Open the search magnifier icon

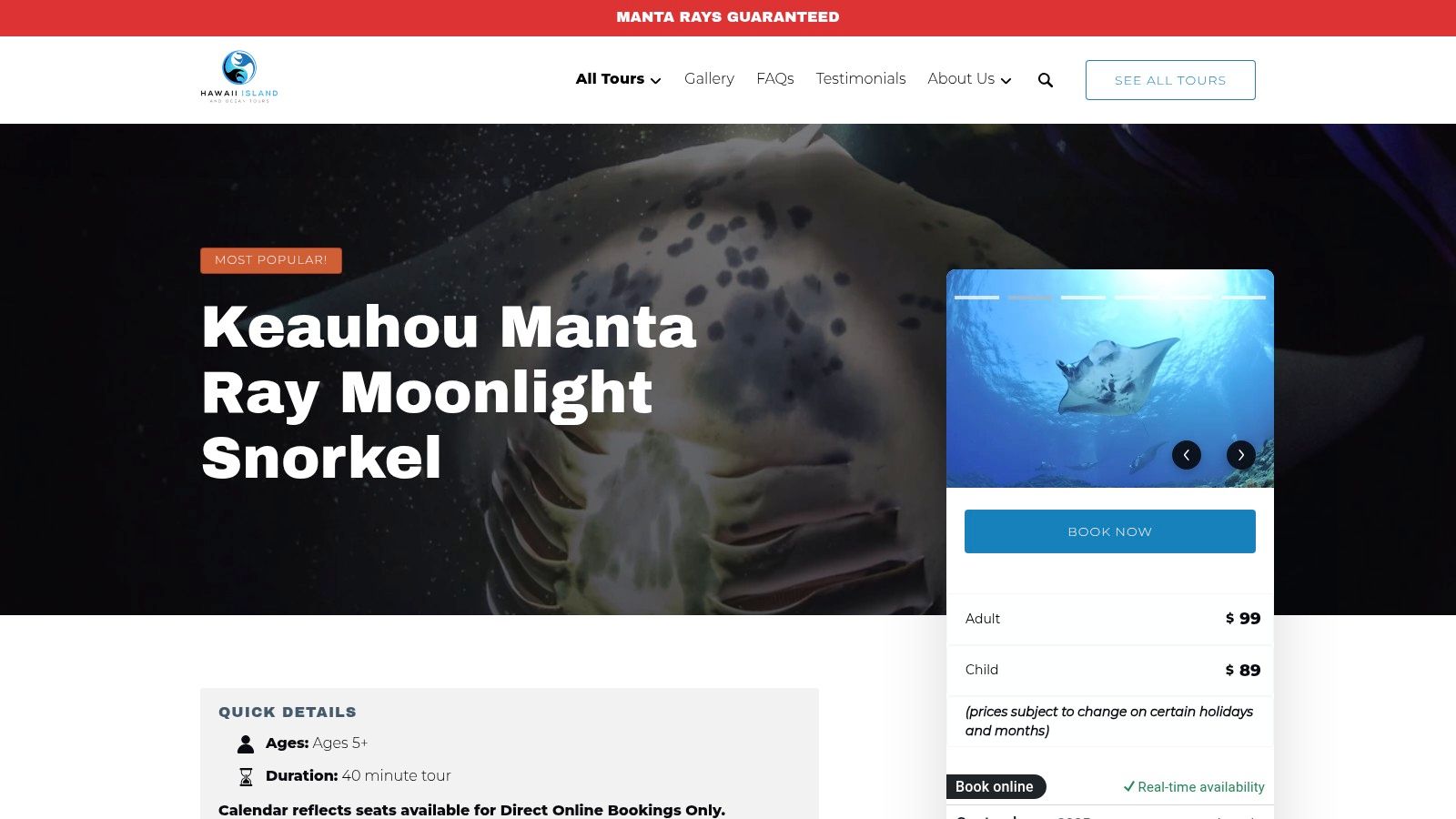1046,80
